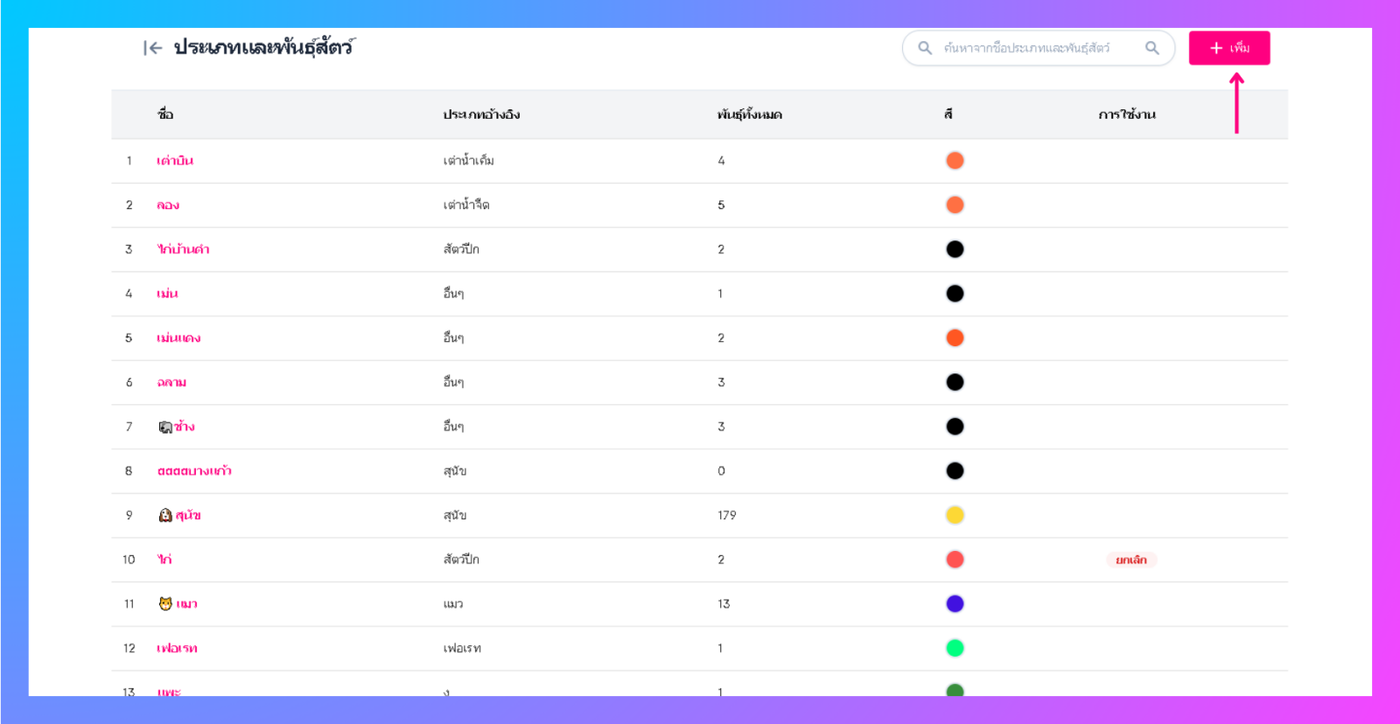The width and height of the screenshot is (1400, 724).
Task: Click the green color dot for เฟอเรท
Action: click(x=955, y=648)
